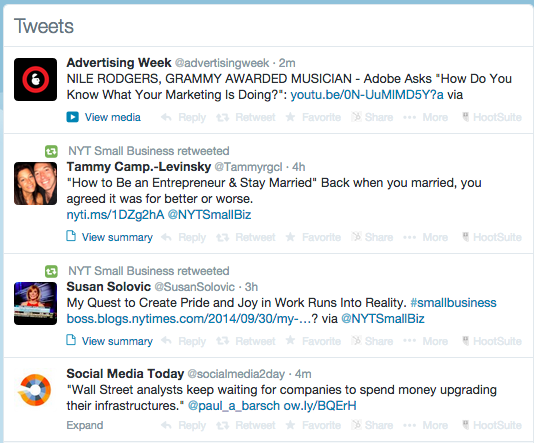View summary of Tammy Camp.-Levinsky tweet

coord(109,237)
